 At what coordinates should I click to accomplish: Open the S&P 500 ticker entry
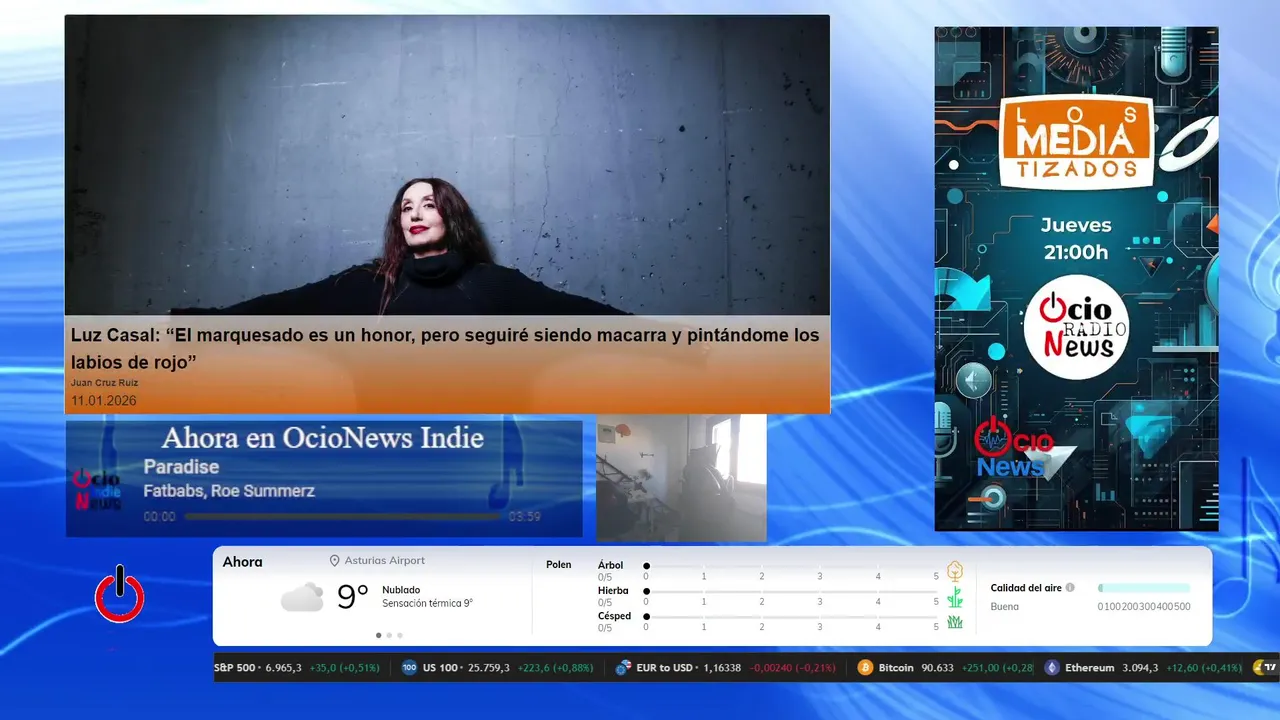(297, 668)
